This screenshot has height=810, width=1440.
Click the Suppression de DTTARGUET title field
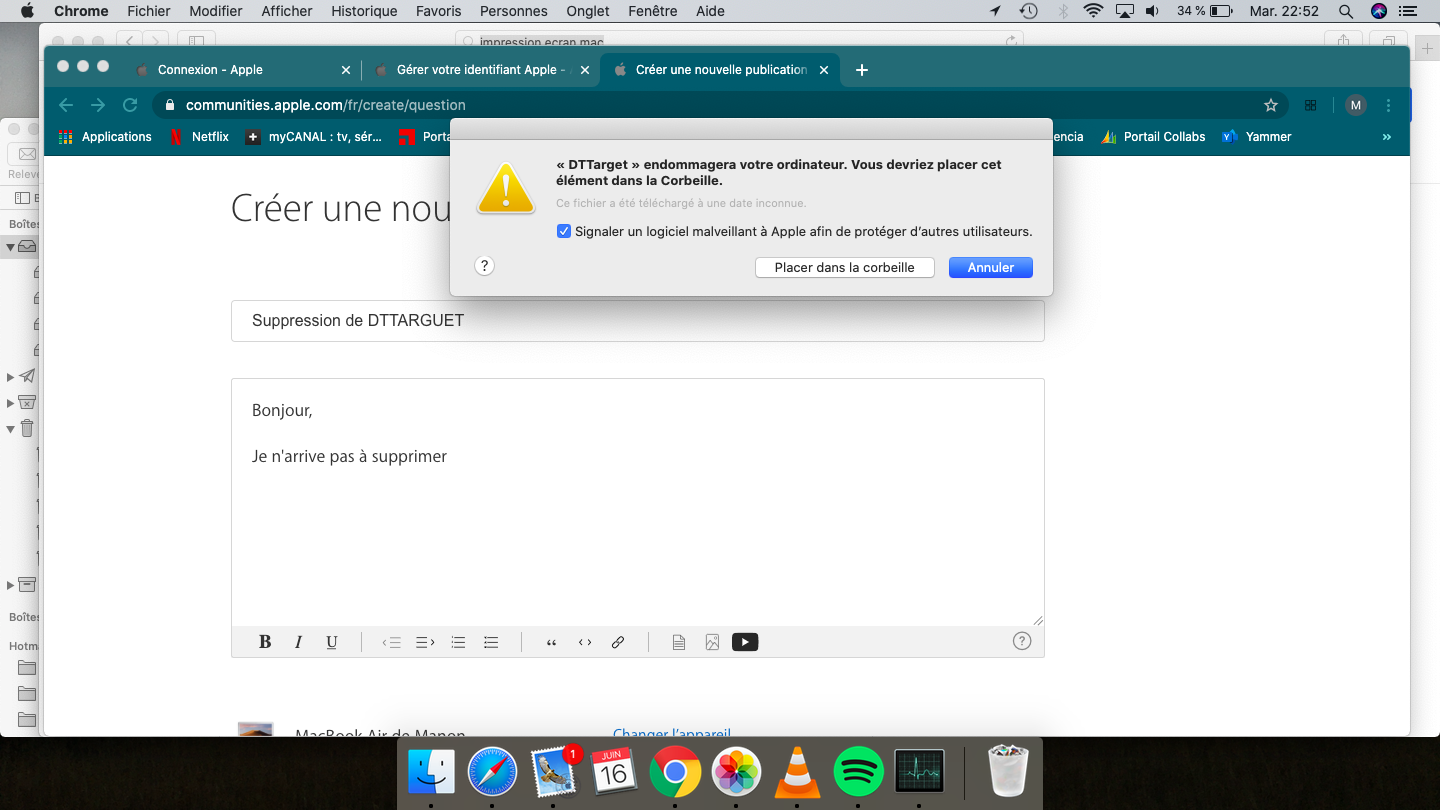click(638, 321)
